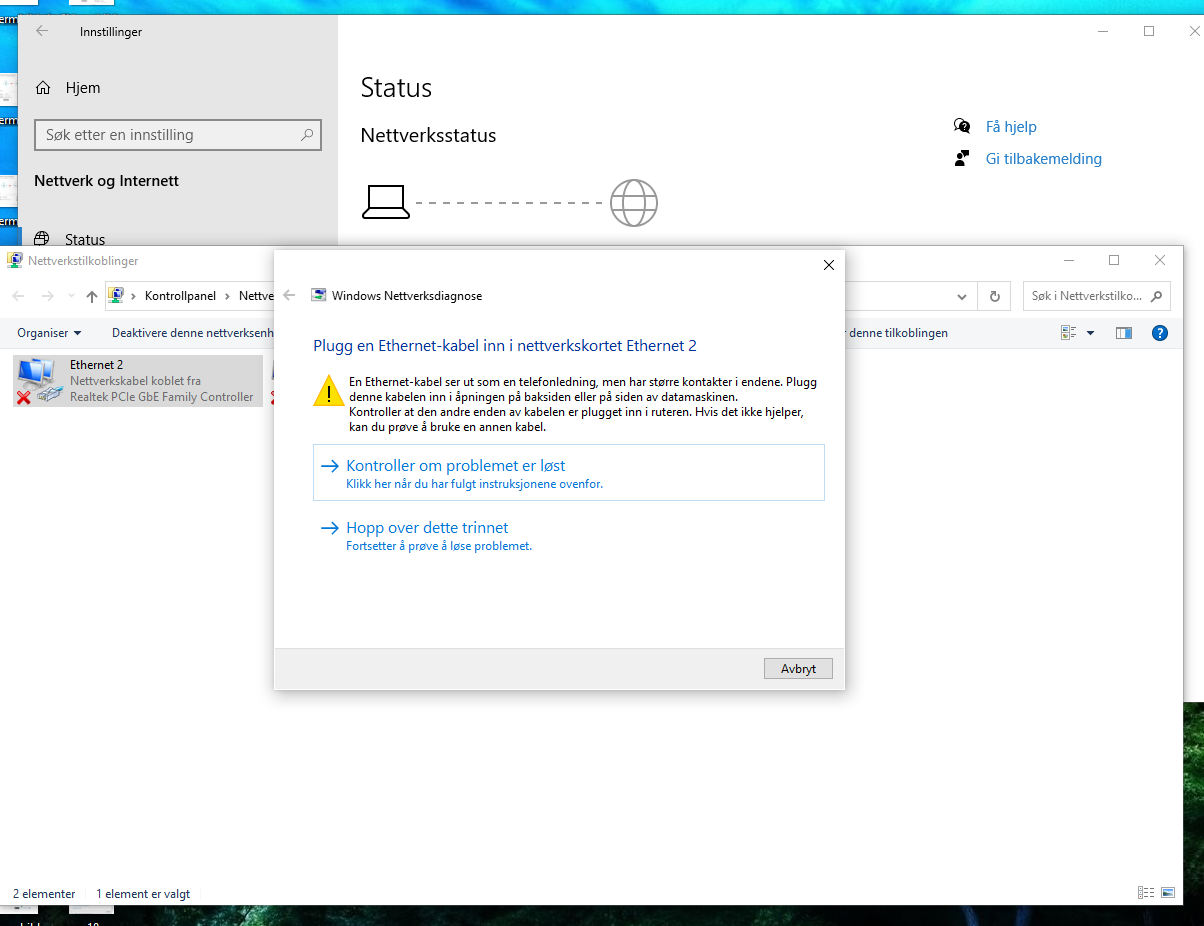
Task: Focus the Søk i Nettverkstilkoblinger search box
Action: tap(1097, 296)
